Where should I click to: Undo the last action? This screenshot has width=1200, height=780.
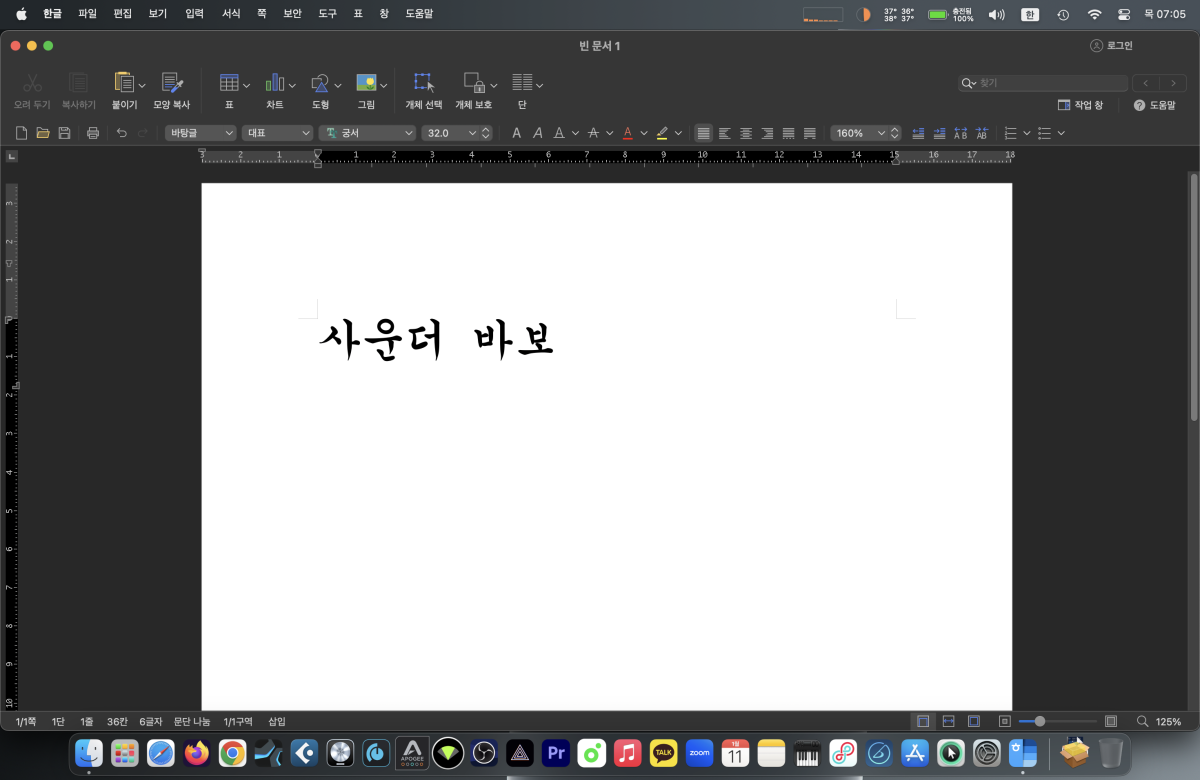coord(122,133)
